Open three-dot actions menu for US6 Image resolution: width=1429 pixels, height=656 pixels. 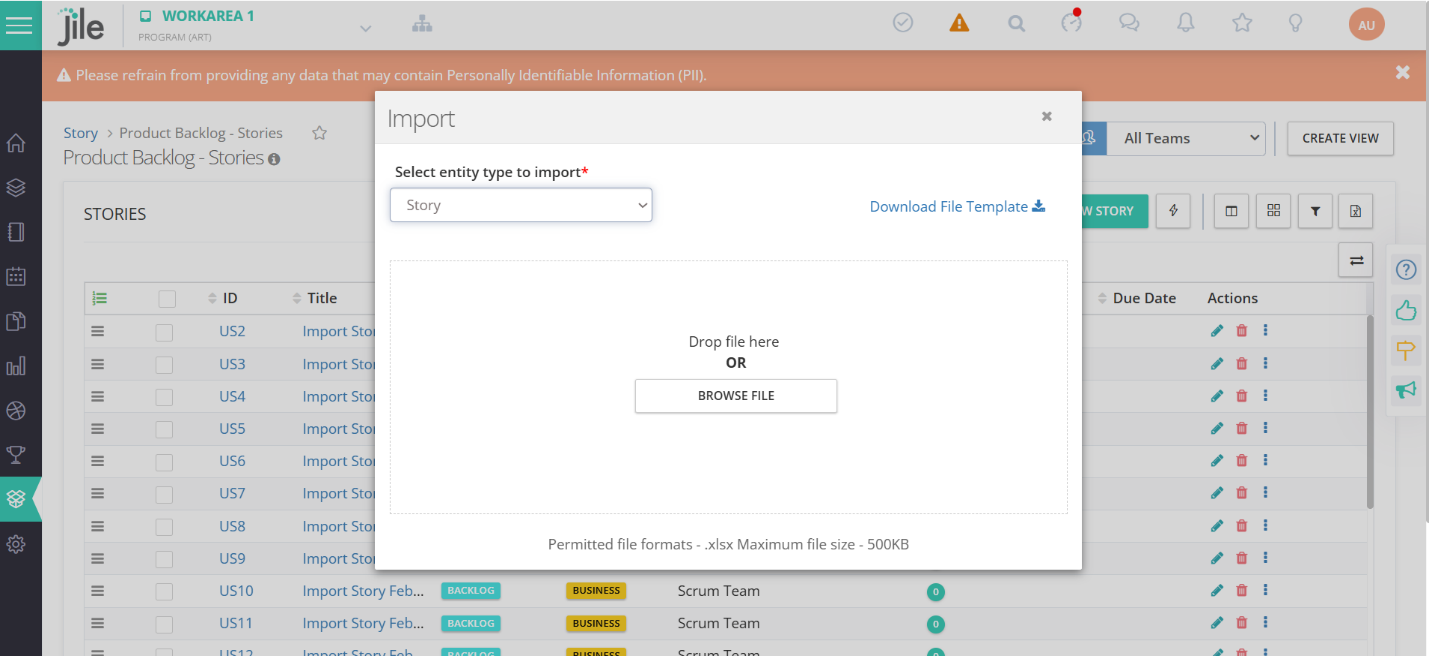coord(1265,461)
